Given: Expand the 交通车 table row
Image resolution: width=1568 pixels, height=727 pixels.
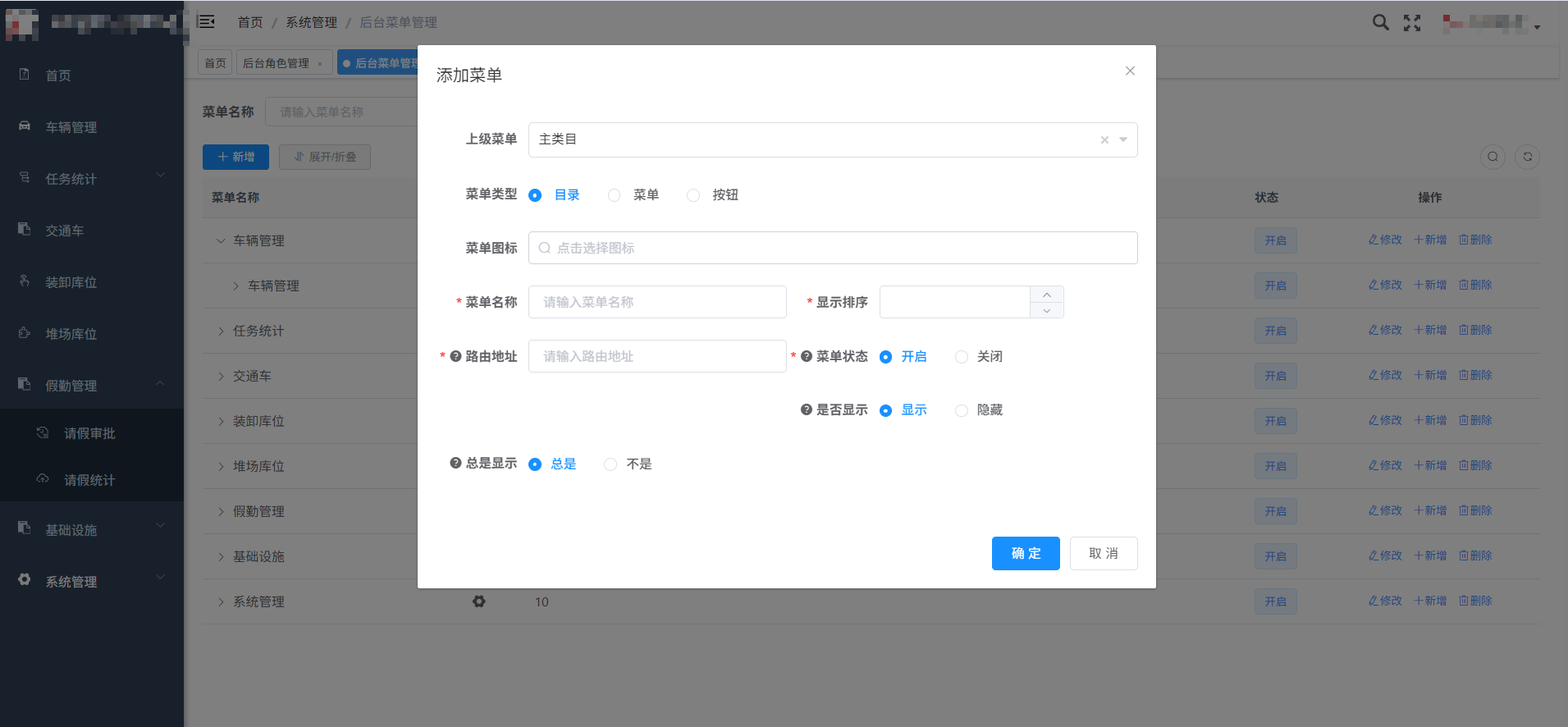Looking at the screenshot, I should [x=221, y=376].
